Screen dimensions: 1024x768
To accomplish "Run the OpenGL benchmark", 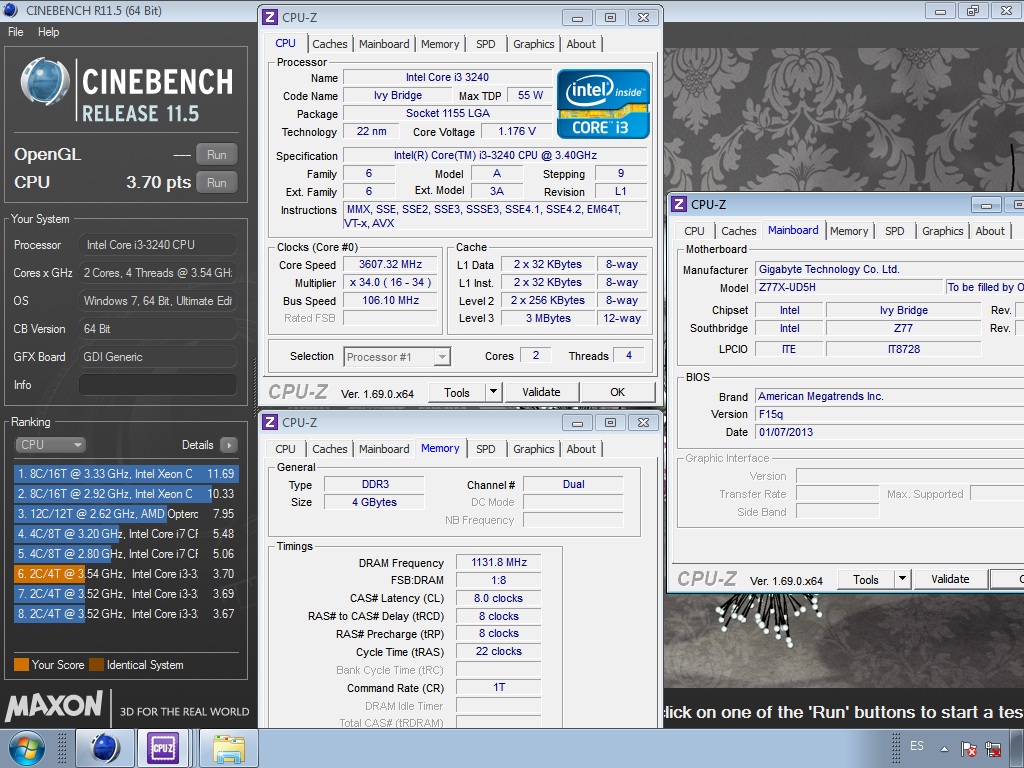I will coord(217,155).
